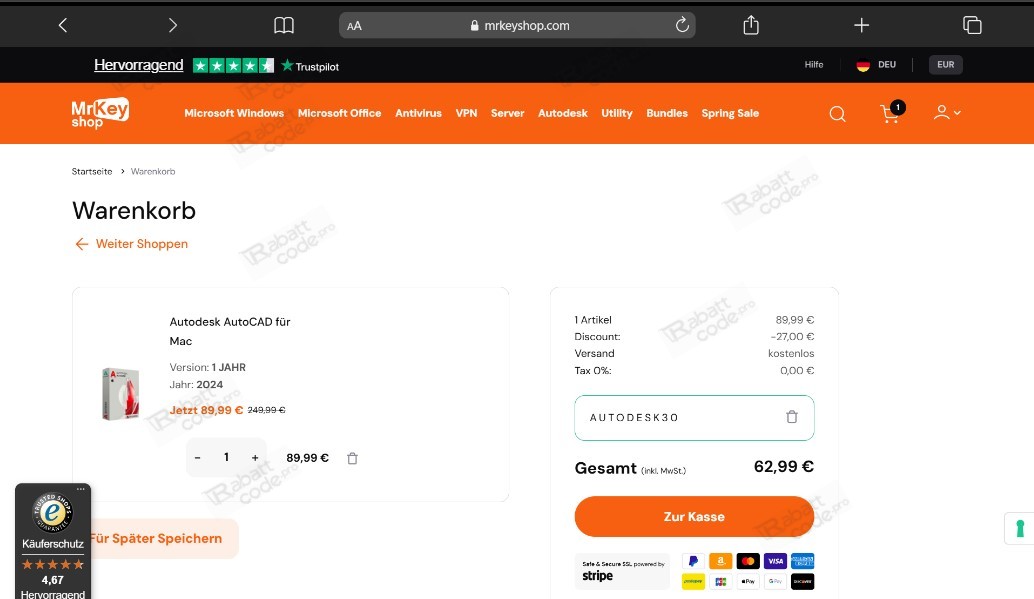The image size is (1034, 599).
Task: Select the Mastercard payment icon
Action: (748, 561)
